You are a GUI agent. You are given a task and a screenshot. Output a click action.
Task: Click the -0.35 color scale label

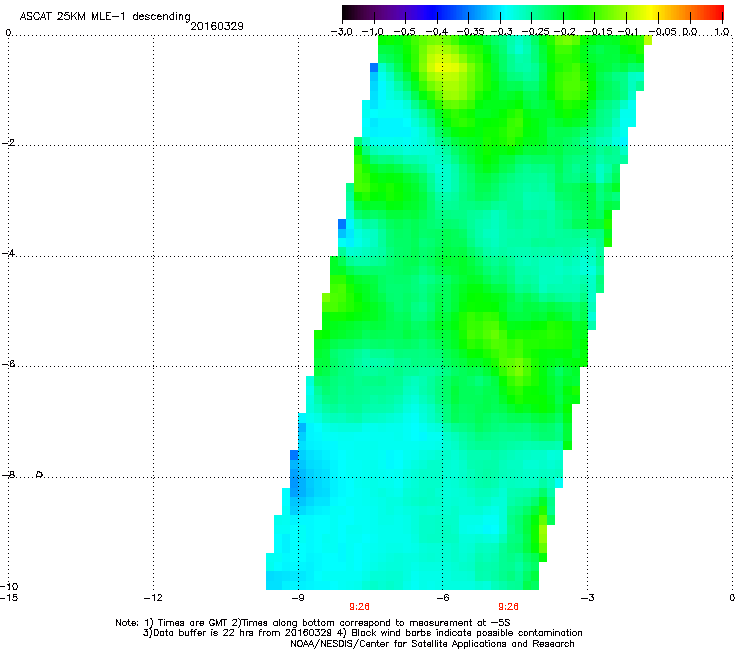tap(469, 32)
